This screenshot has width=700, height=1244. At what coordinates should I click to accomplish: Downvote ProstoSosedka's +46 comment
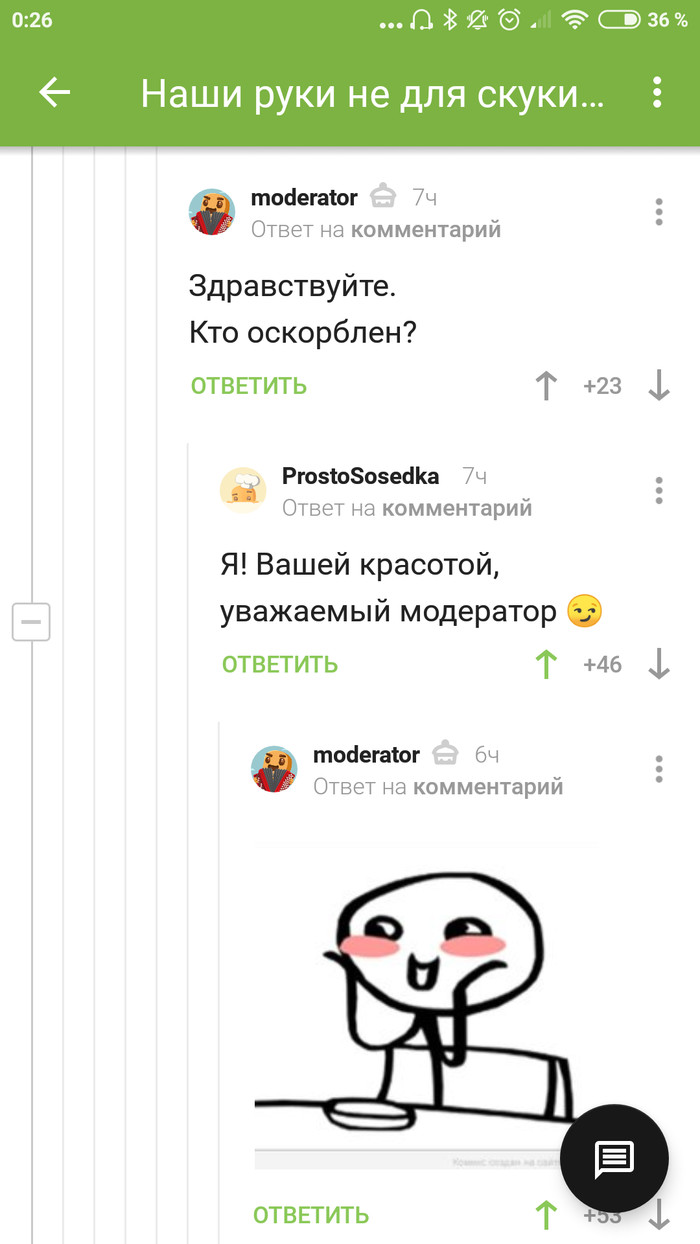tap(659, 664)
